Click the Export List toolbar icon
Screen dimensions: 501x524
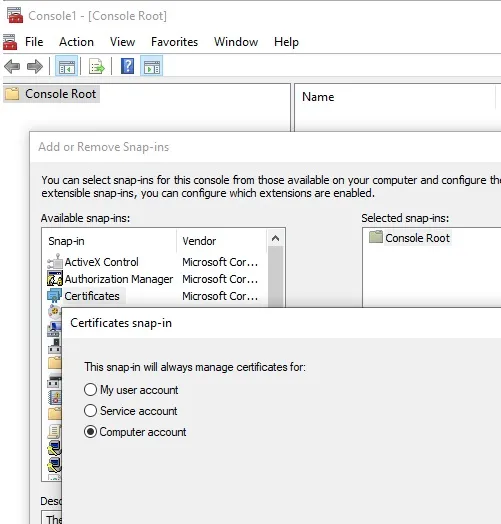click(97, 66)
